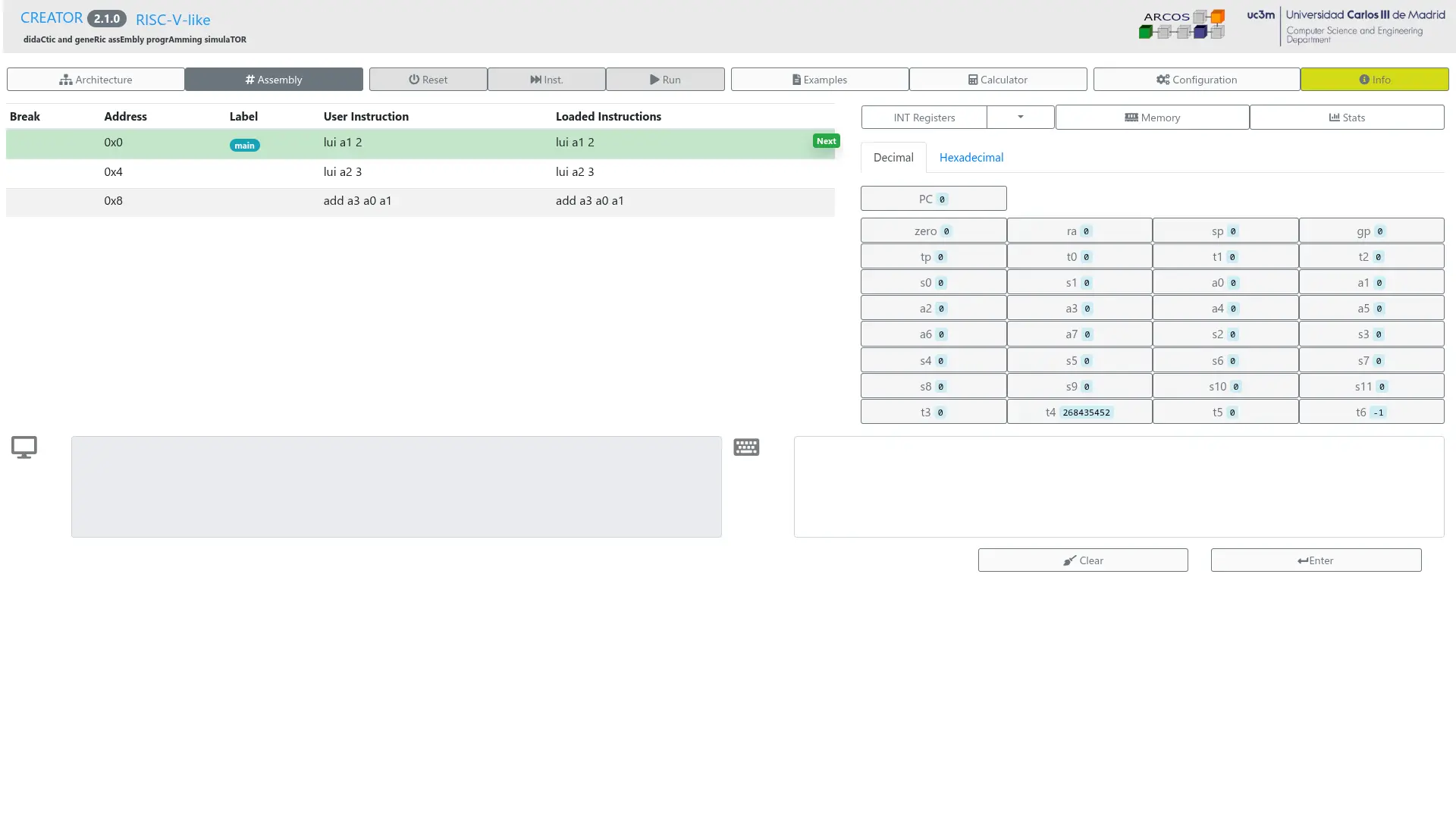This screenshot has width=1456, height=819.
Task: Click the Universidad Carlos III de Madrid logo
Action: pyautogui.click(x=1346, y=26)
